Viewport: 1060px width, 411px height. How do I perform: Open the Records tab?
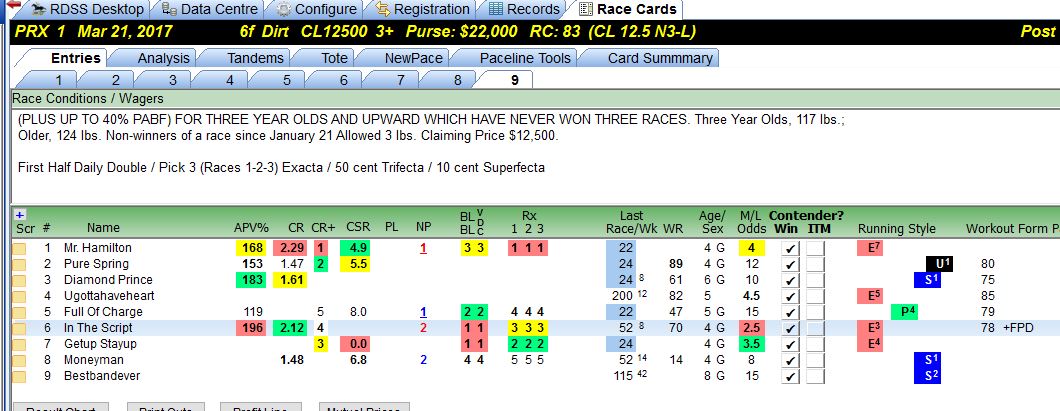[525, 9]
